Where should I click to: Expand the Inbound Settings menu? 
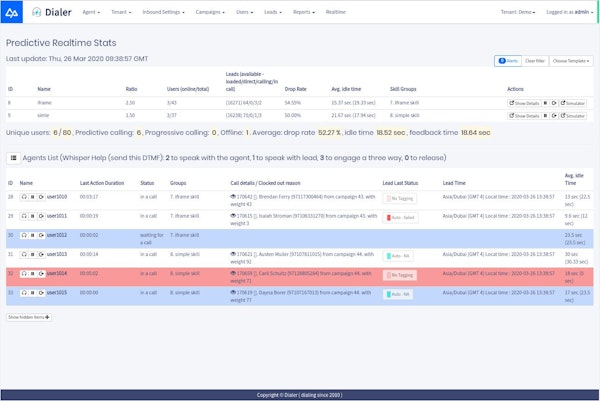tap(163, 12)
